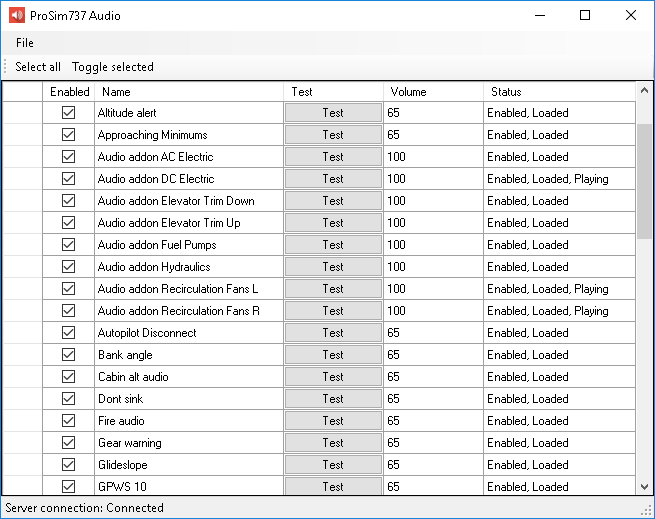Viewport: 655px width, 519px height.
Task: Uncheck Audio addon Recirculation Fans L checkbox
Action: (69, 289)
